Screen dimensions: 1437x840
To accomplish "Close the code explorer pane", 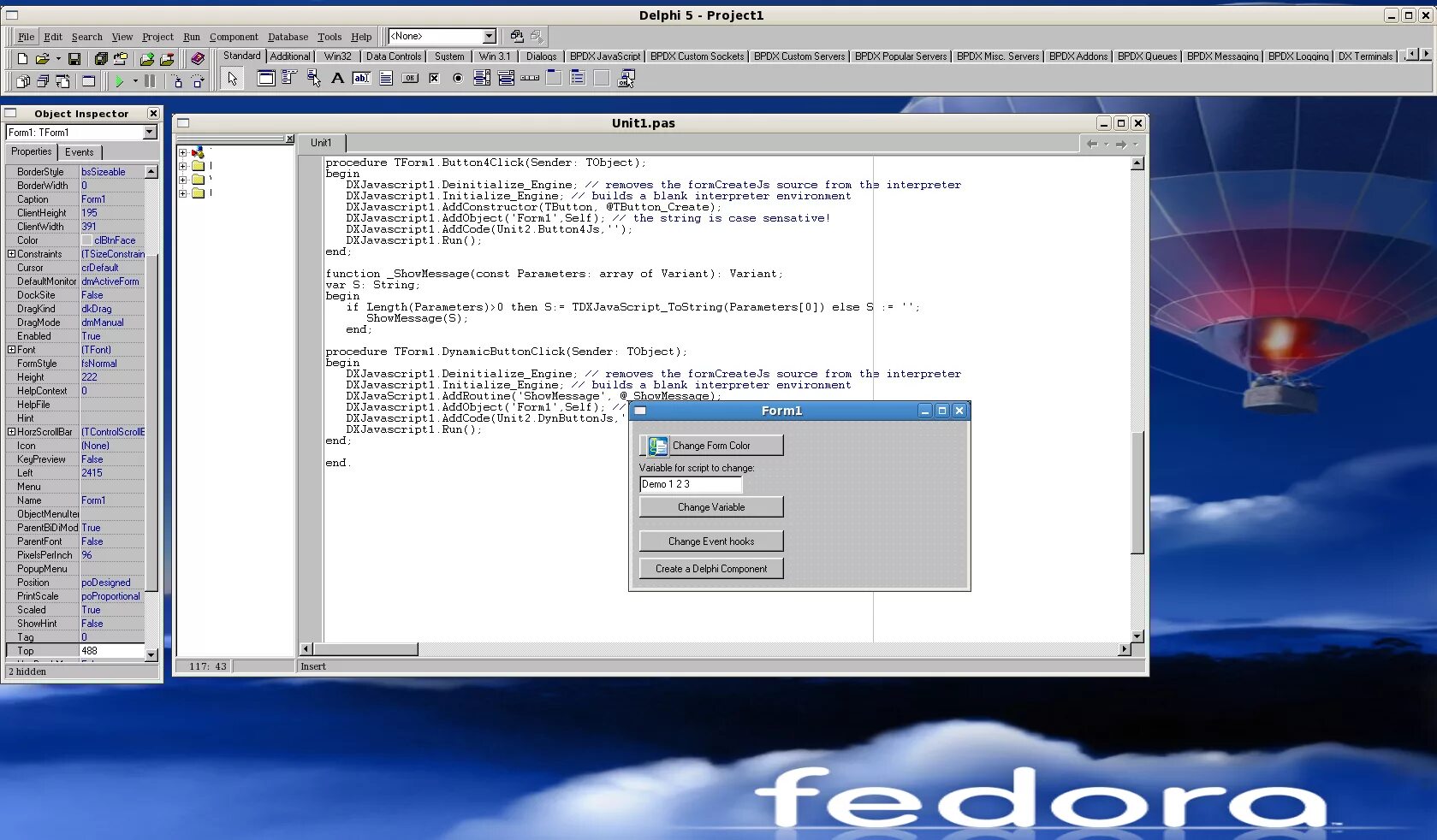I will click(x=289, y=139).
